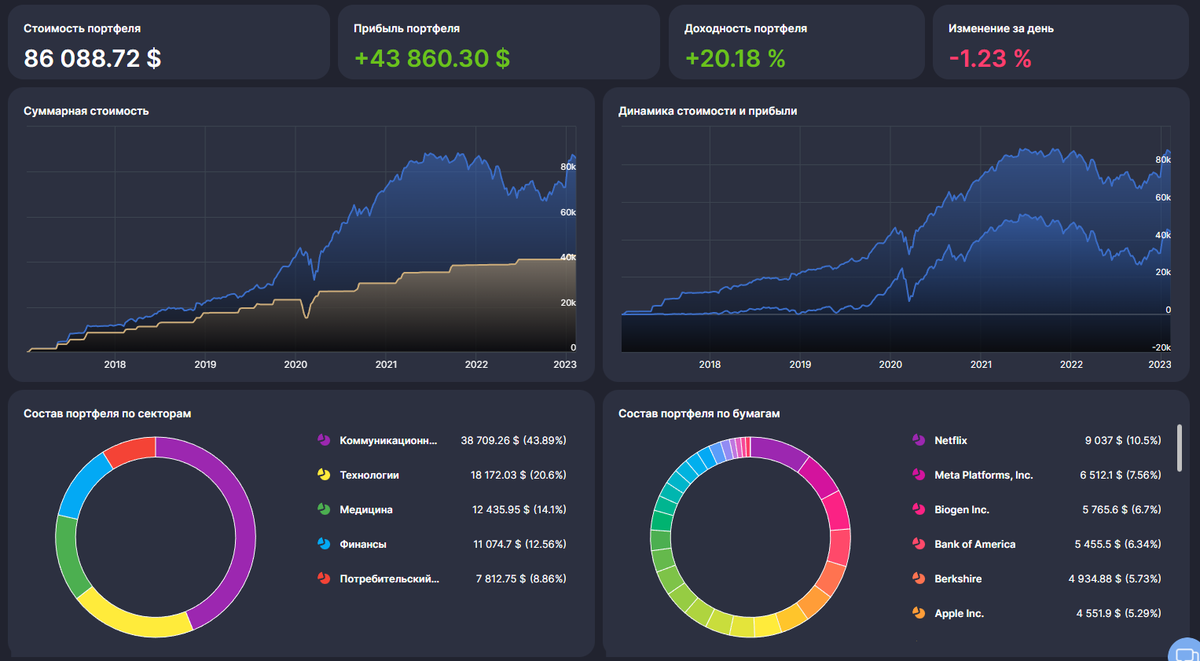Select the Медицина sector label
The width and height of the screenshot is (1200, 661).
click(x=366, y=509)
